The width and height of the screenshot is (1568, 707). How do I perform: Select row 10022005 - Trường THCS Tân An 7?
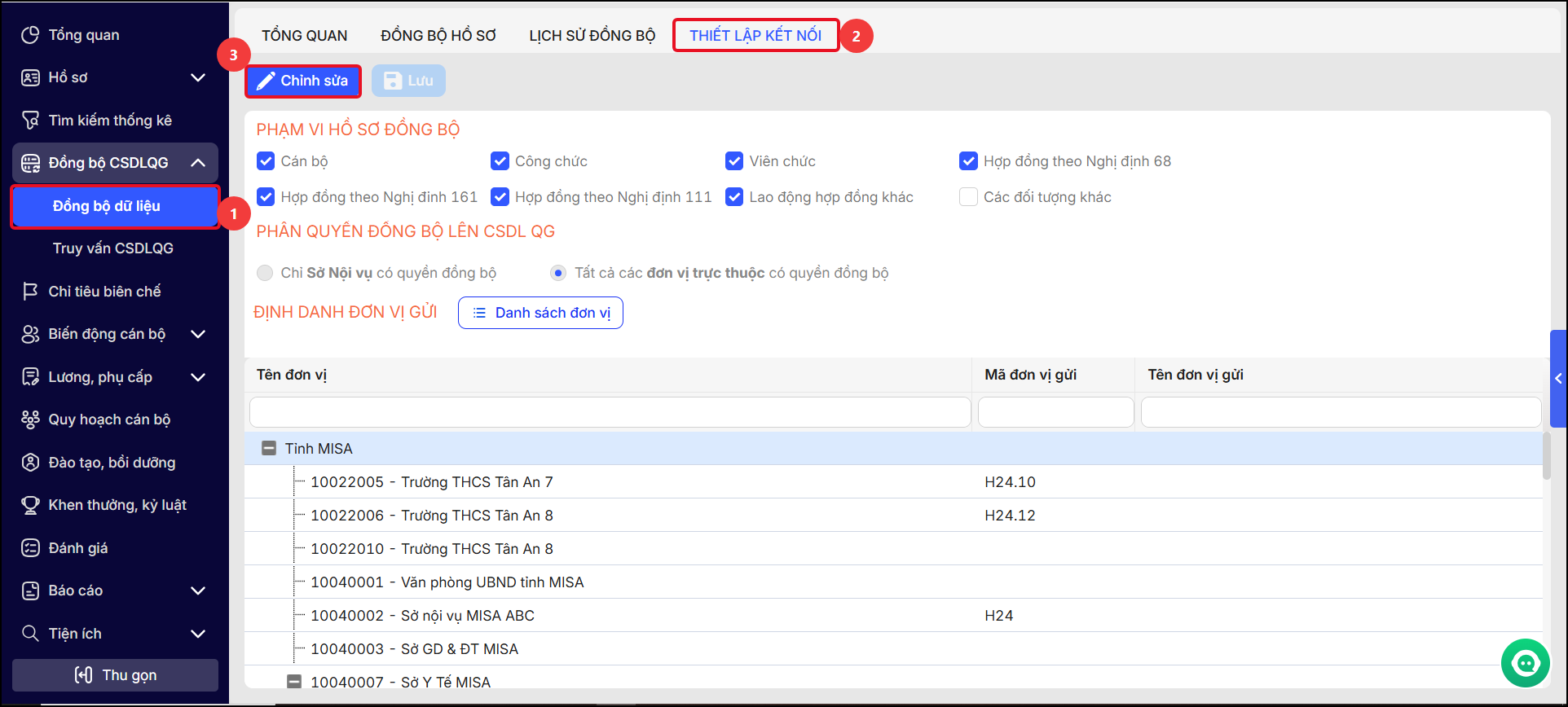(893, 482)
